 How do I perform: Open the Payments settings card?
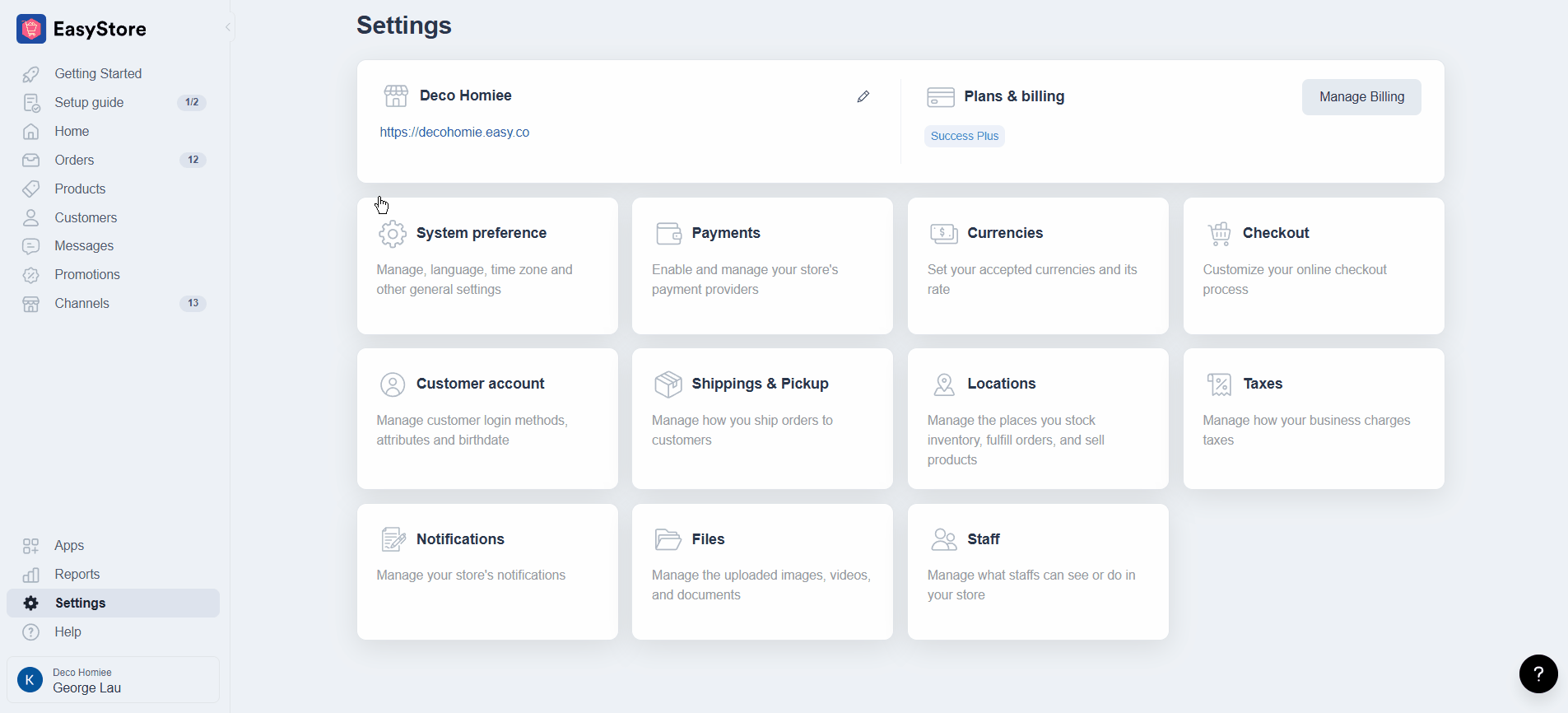(761, 265)
